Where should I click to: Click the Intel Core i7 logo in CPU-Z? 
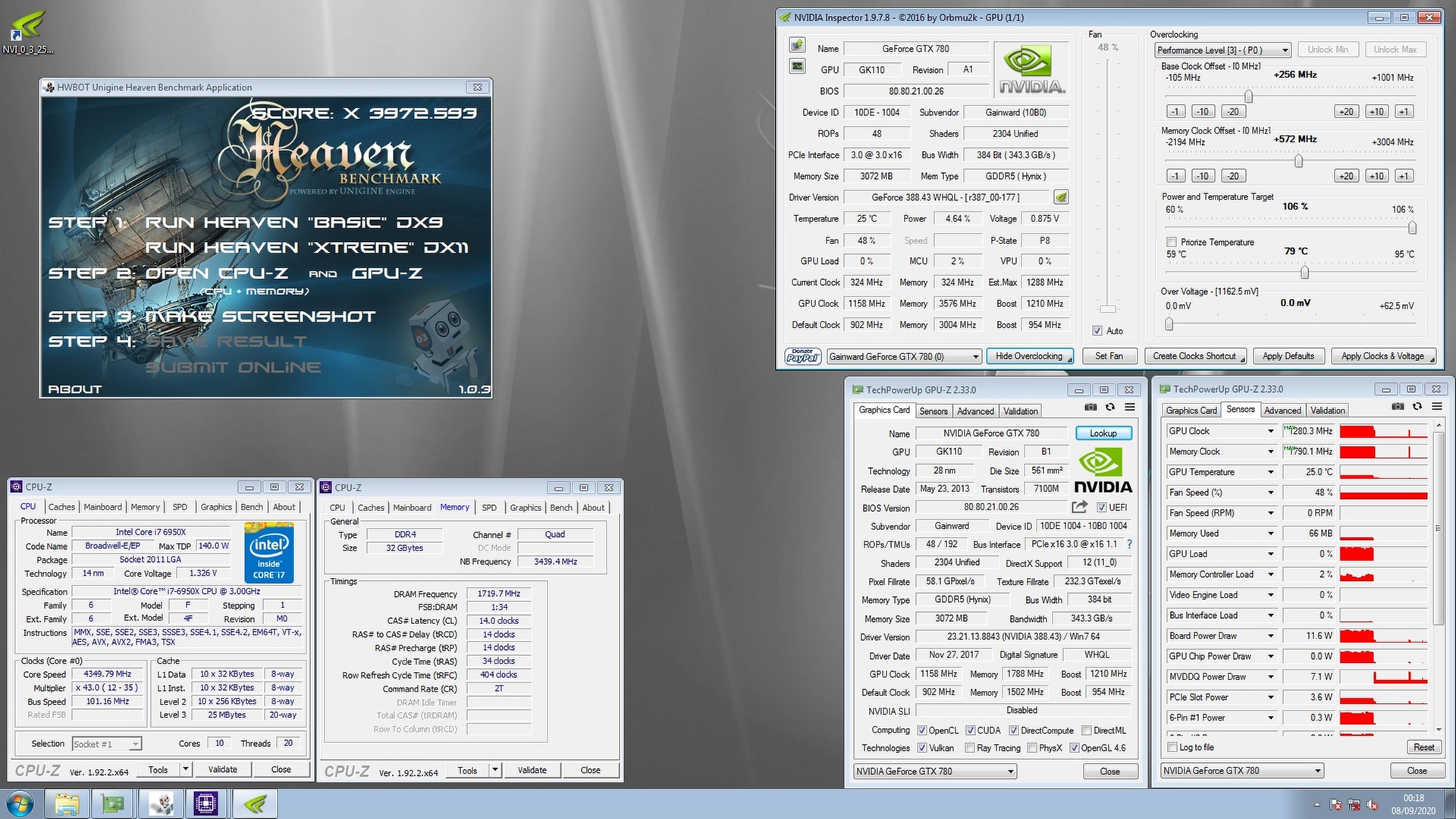(269, 552)
